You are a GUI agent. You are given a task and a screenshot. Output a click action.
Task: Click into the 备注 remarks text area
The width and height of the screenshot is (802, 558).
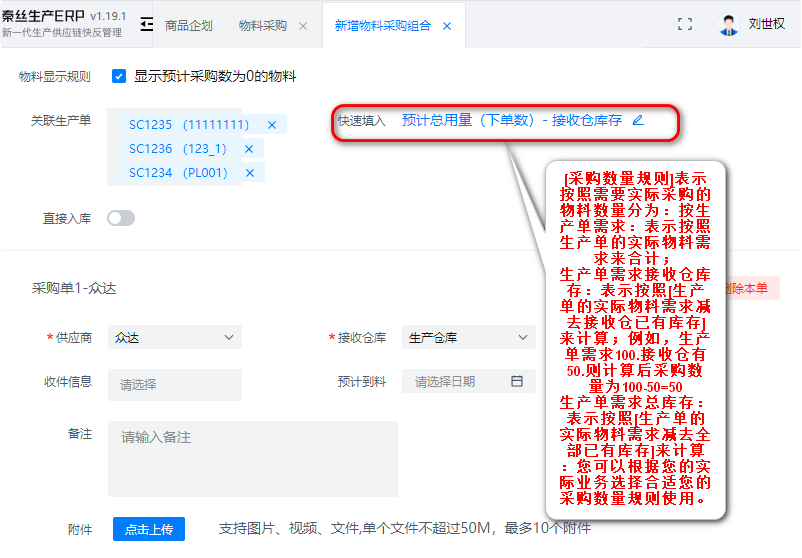pos(252,458)
